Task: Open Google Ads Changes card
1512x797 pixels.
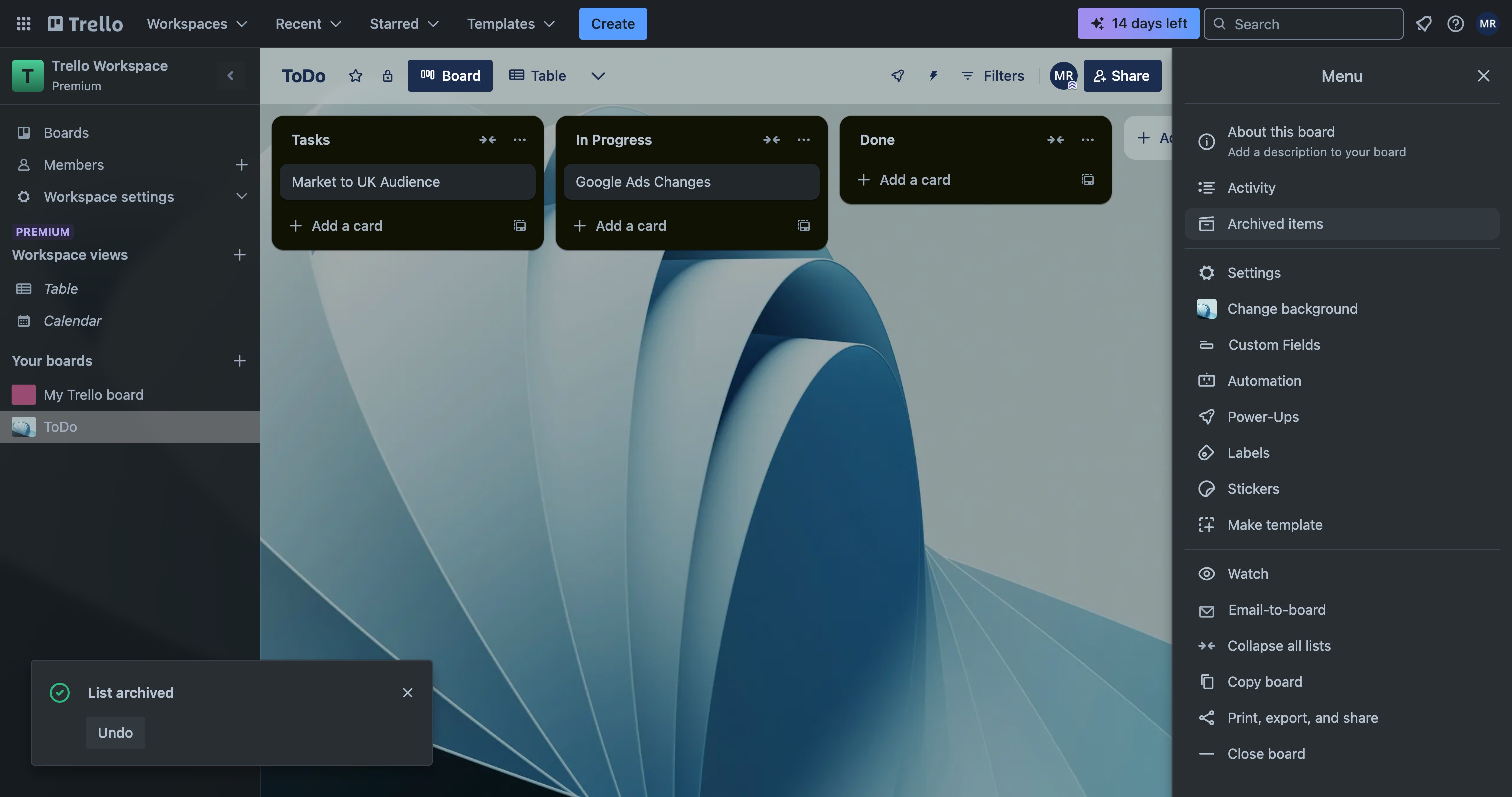Action: (x=691, y=182)
